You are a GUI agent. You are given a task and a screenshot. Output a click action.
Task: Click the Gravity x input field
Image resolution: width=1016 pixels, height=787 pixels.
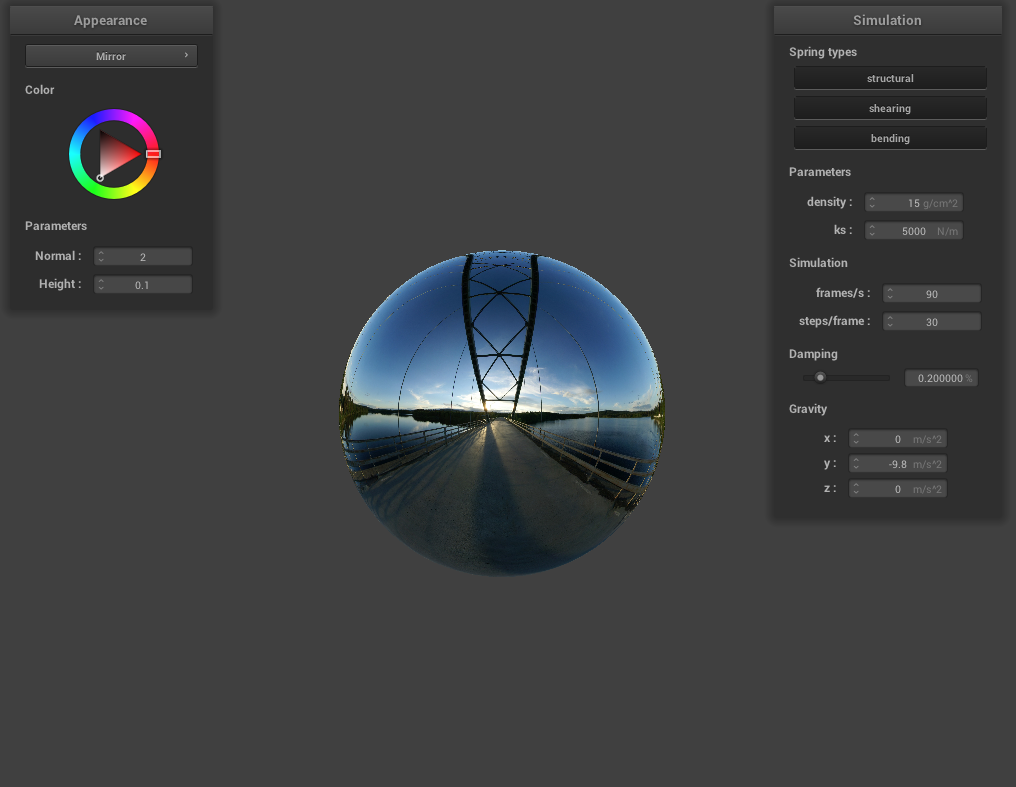897,439
